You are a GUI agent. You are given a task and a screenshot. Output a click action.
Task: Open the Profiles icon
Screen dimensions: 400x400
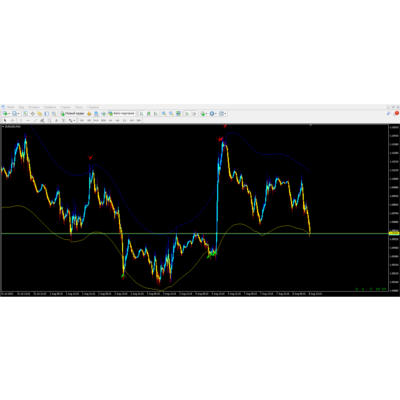pos(14,113)
